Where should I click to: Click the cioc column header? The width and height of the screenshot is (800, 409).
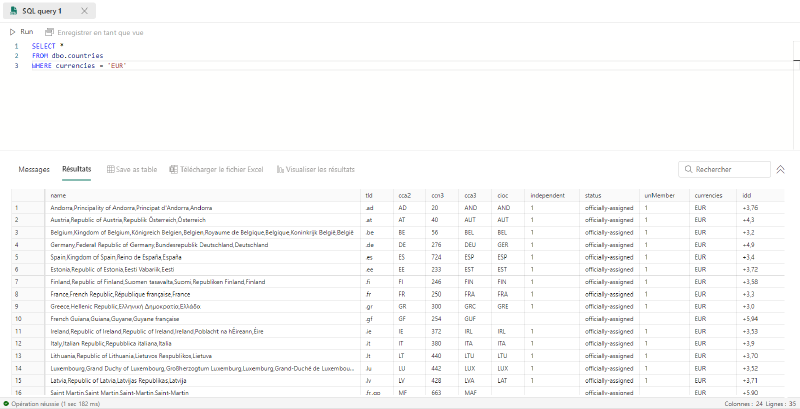pos(508,195)
